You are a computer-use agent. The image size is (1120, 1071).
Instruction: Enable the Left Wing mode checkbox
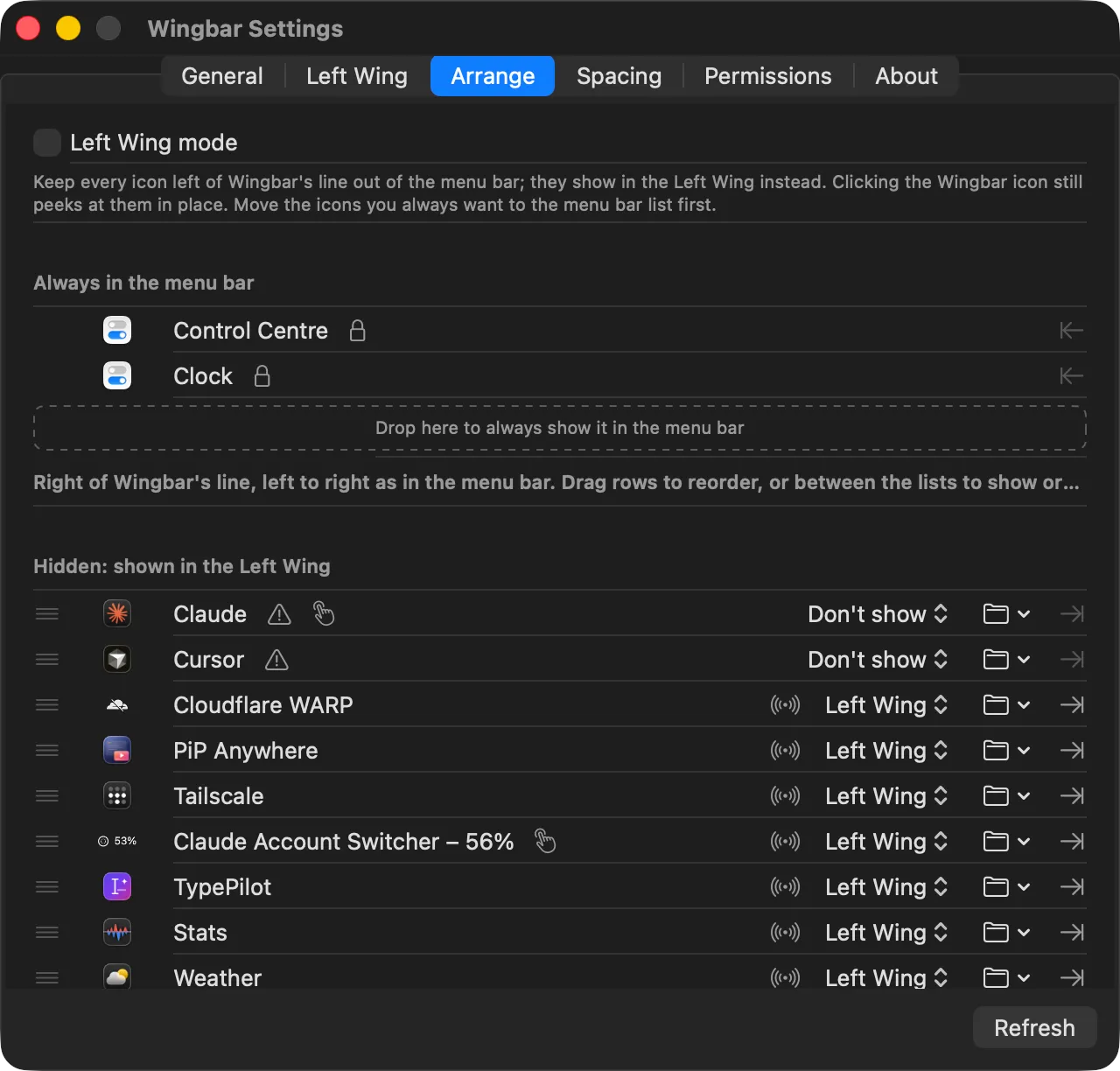point(47,142)
